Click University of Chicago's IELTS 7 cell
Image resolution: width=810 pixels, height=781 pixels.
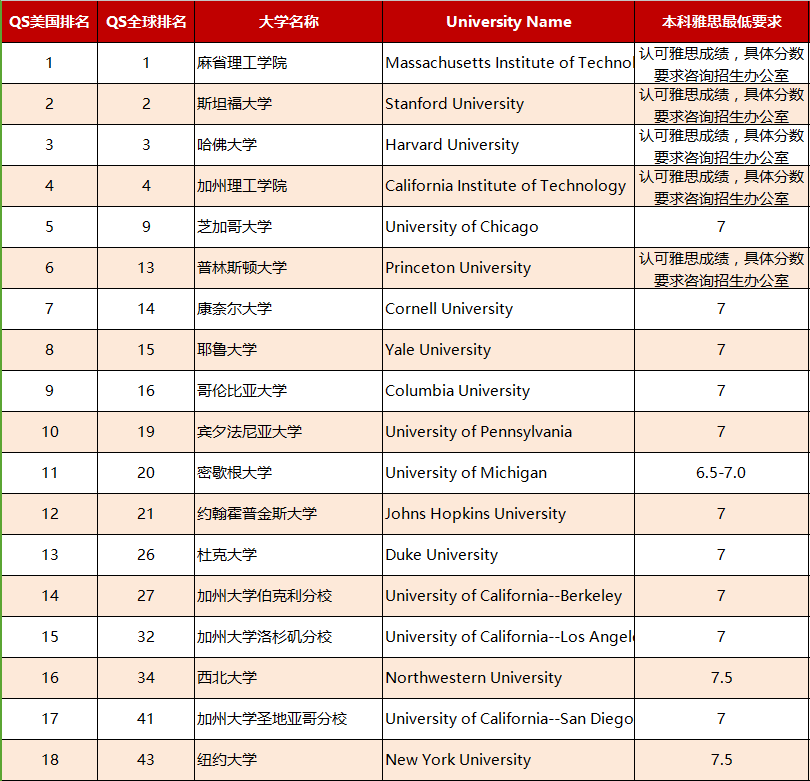coord(722,227)
